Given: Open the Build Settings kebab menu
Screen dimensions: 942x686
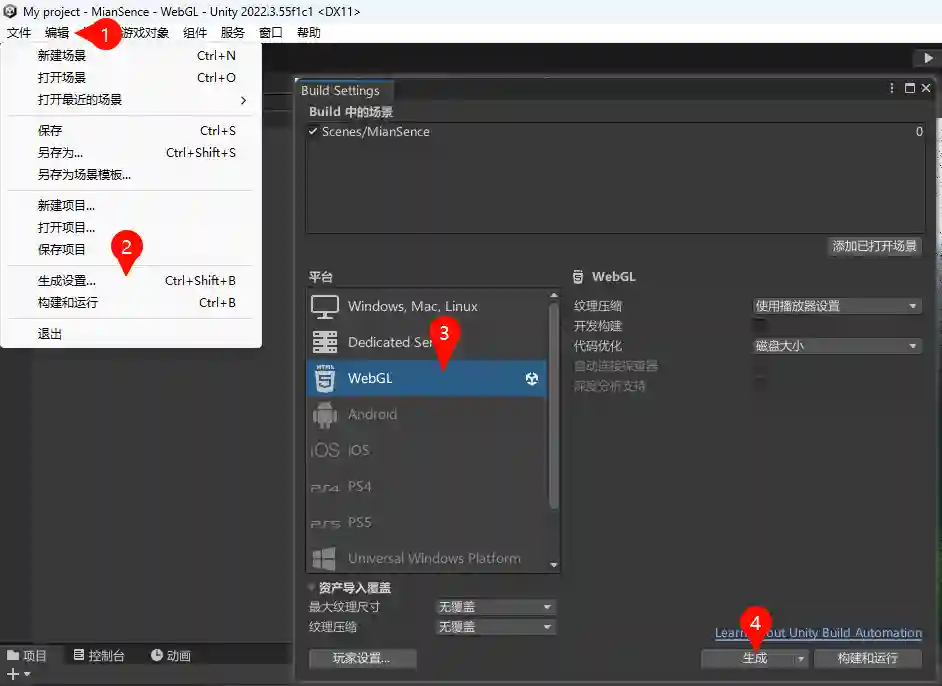Looking at the screenshot, I should pos(891,88).
